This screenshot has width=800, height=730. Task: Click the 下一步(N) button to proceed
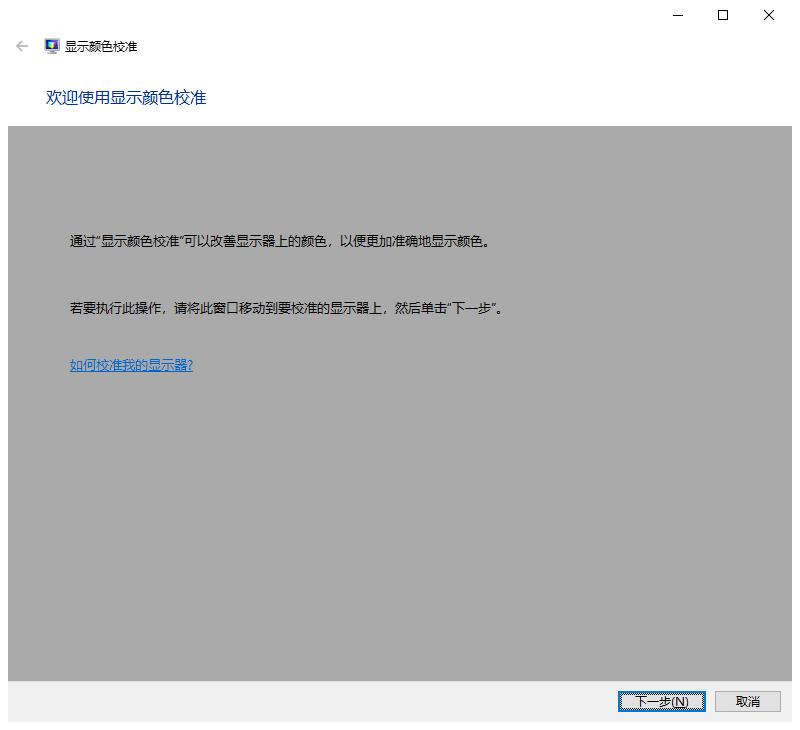661,701
